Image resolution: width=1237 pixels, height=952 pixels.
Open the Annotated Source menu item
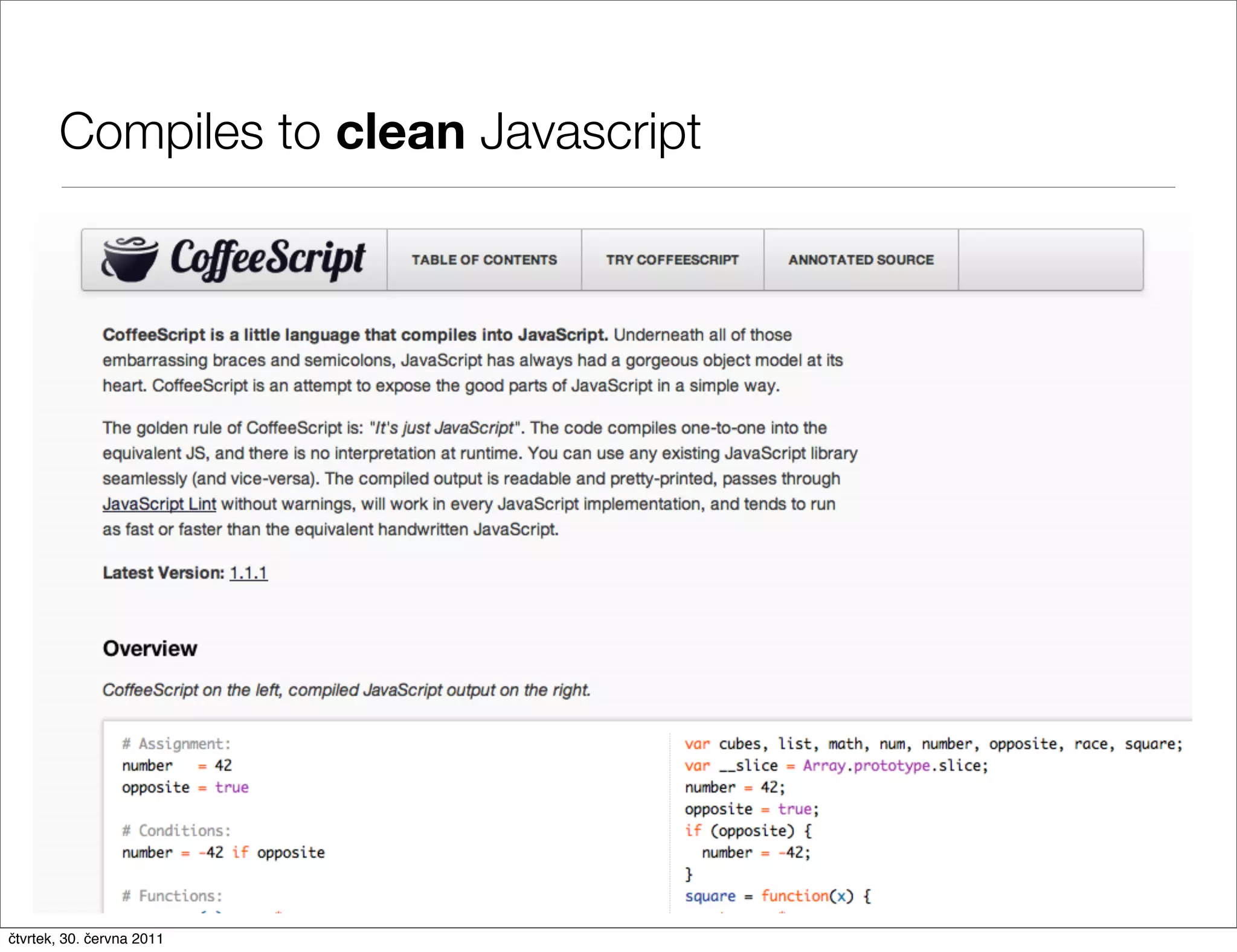(861, 260)
